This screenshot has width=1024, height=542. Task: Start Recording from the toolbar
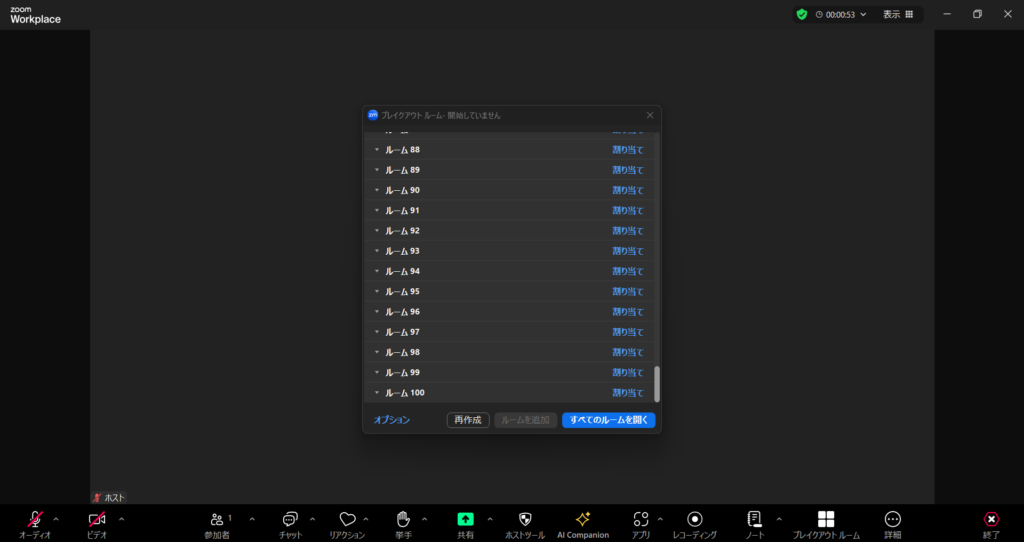click(694, 519)
